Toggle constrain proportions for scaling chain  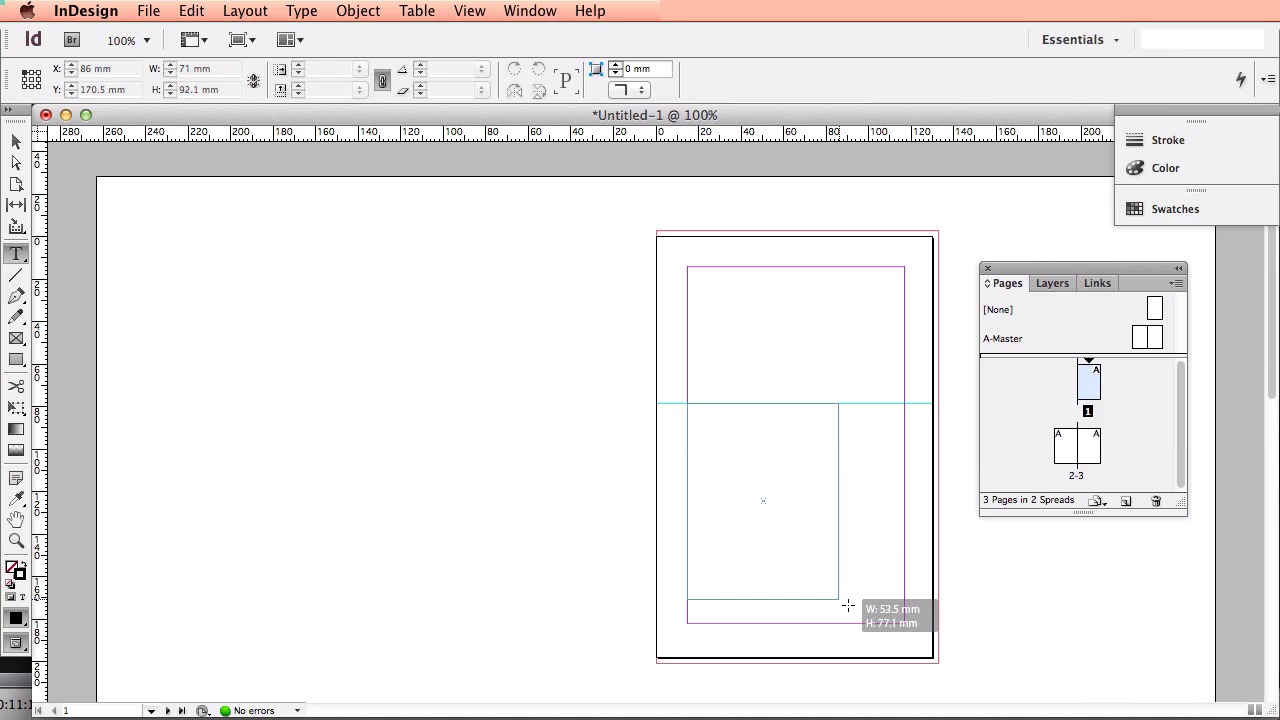382,80
